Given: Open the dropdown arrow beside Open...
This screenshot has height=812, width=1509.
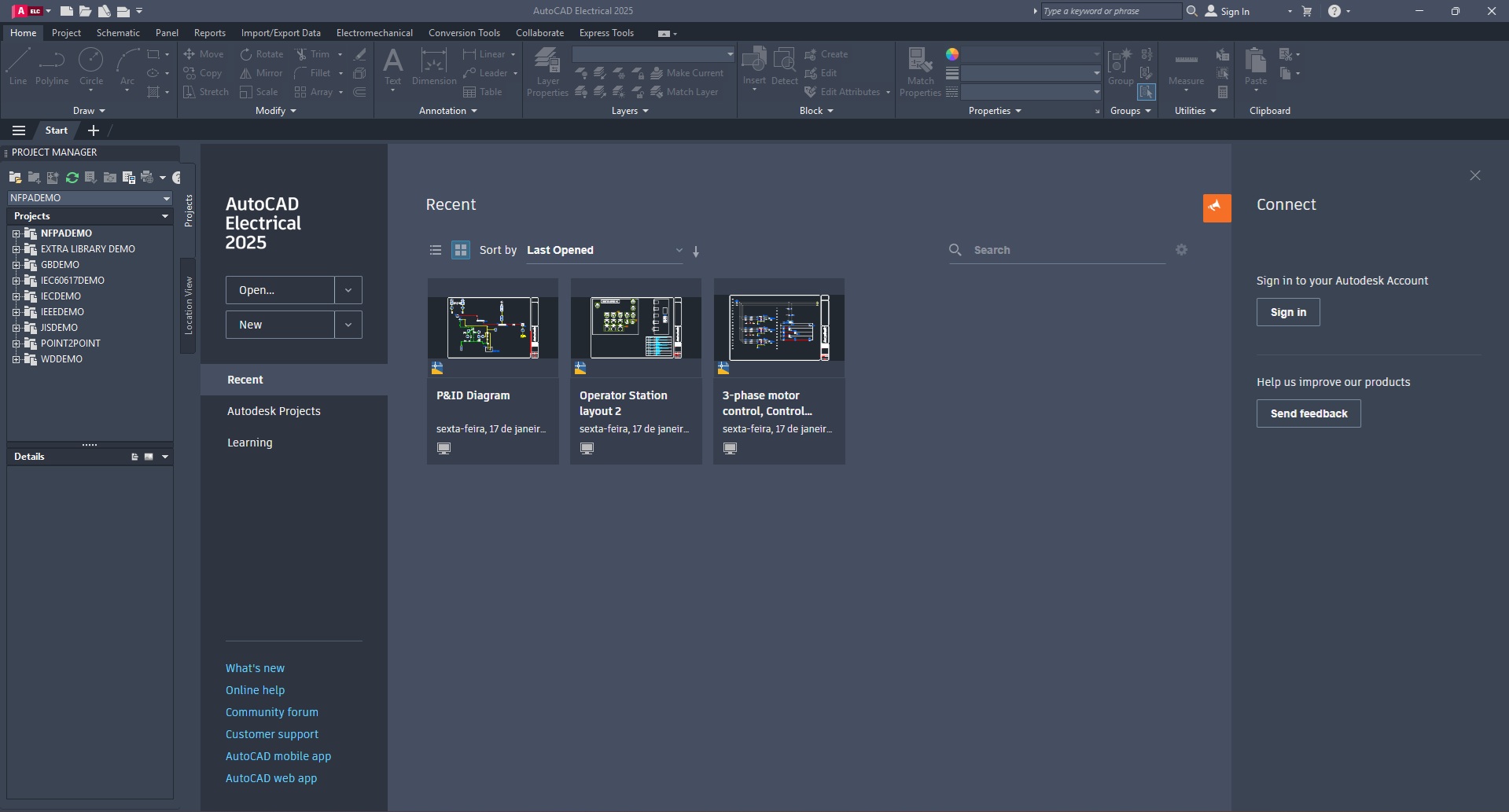Looking at the screenshot, I should [348, 290].
